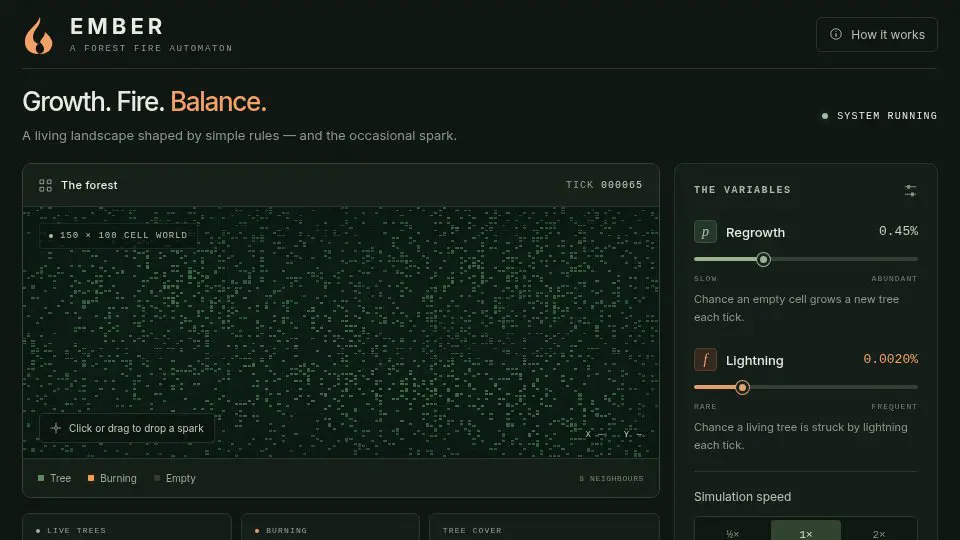Click the p icon next to Regrowth

point(705,232)
